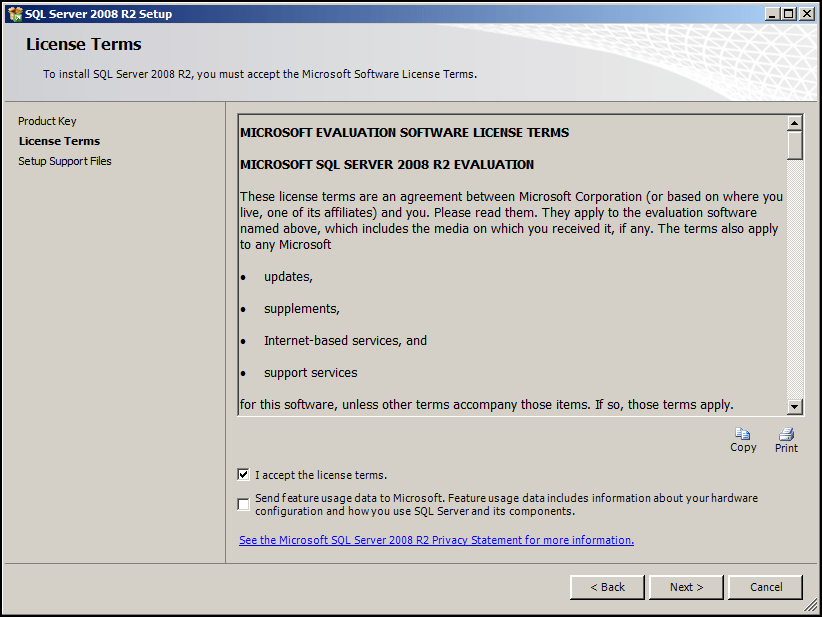
Task: Toggle the accept license terms checkbox
Action: tap(243, 474)
